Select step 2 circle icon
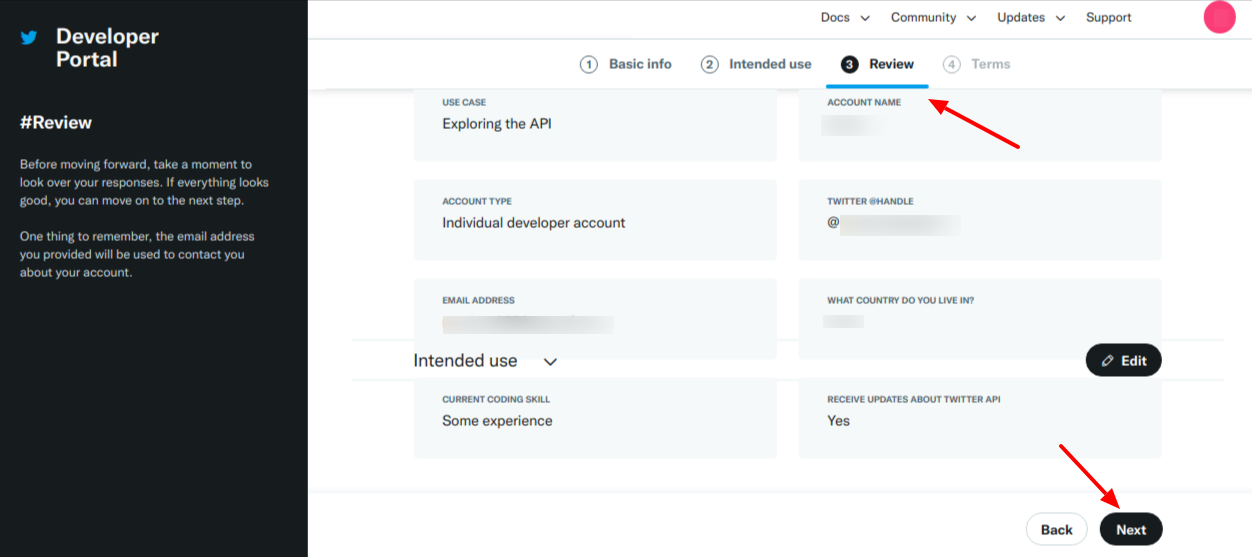 pyautogui.click(x=709, y=65)
